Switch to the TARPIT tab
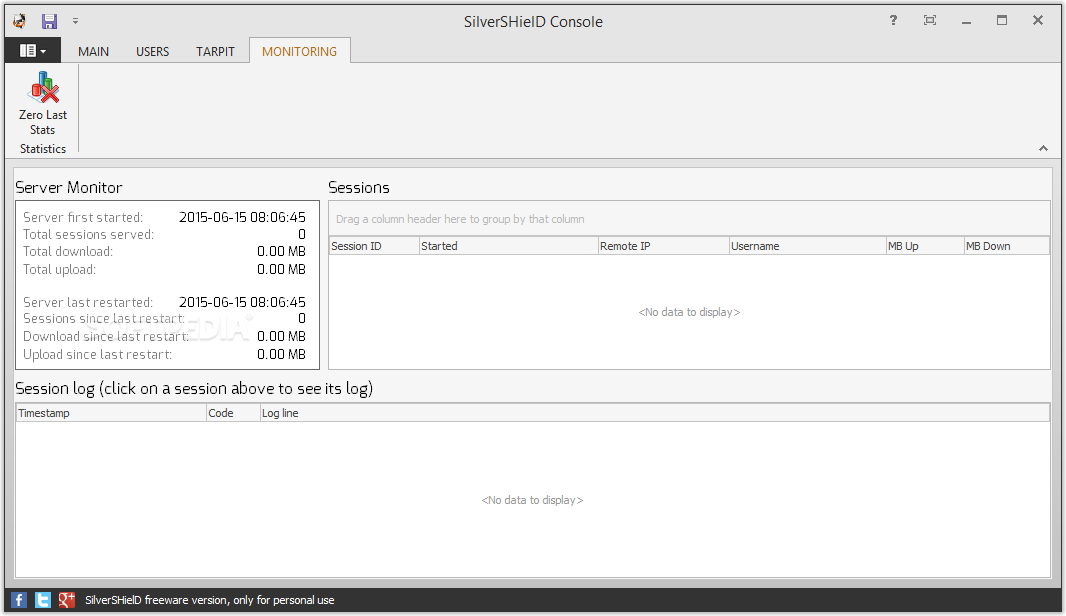This screenshot has height=616, width=1066. 215,52
